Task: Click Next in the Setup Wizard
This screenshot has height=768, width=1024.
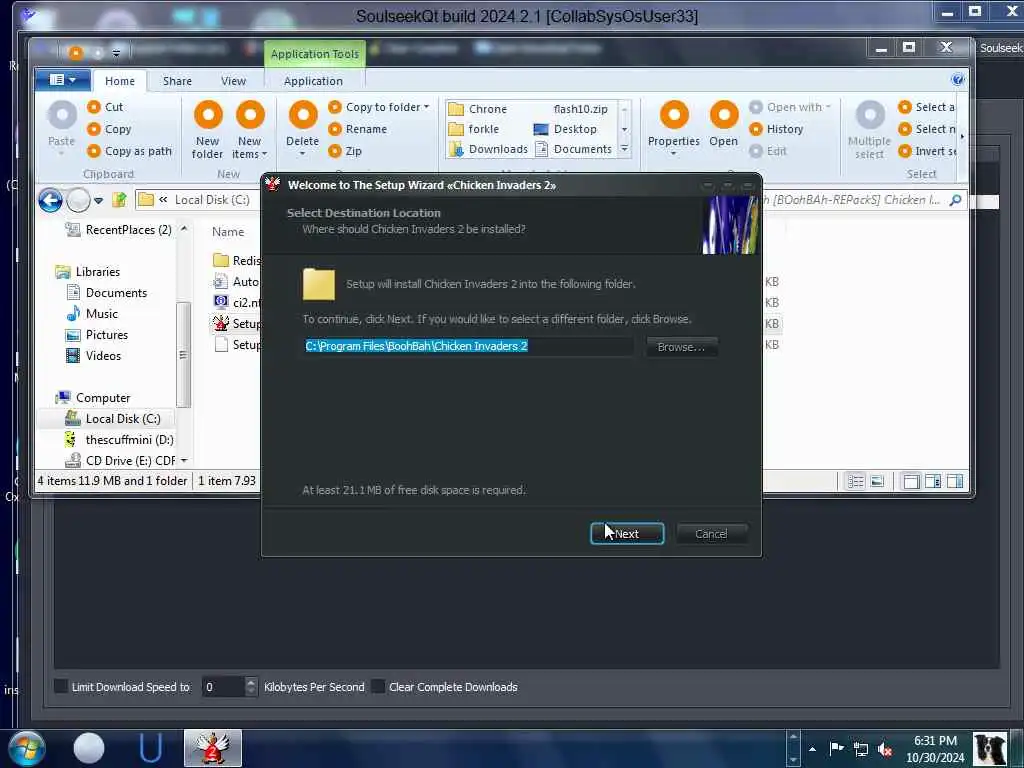Action: (627, 534)
